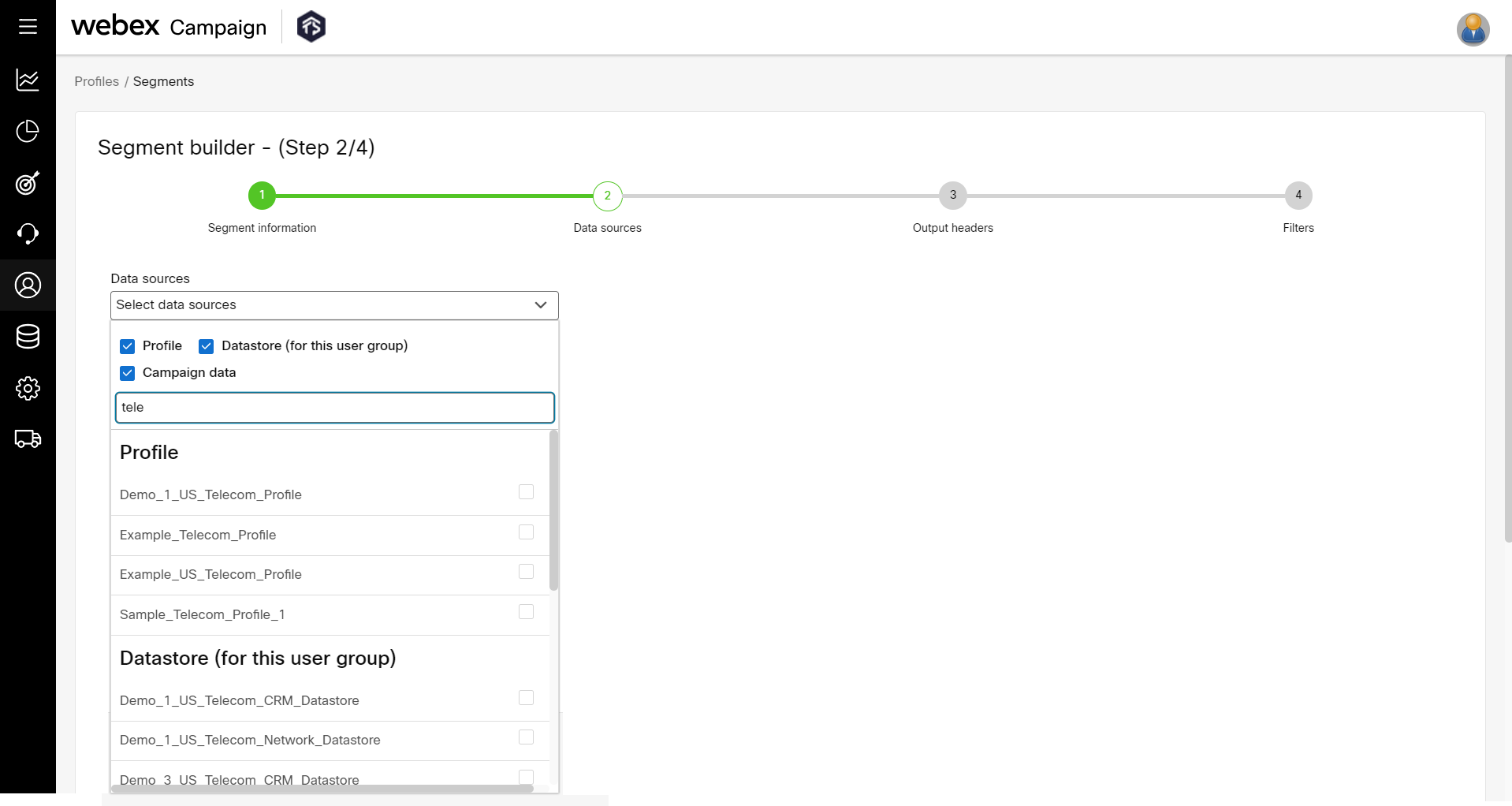Click the search field containing tele

point(334,407)
